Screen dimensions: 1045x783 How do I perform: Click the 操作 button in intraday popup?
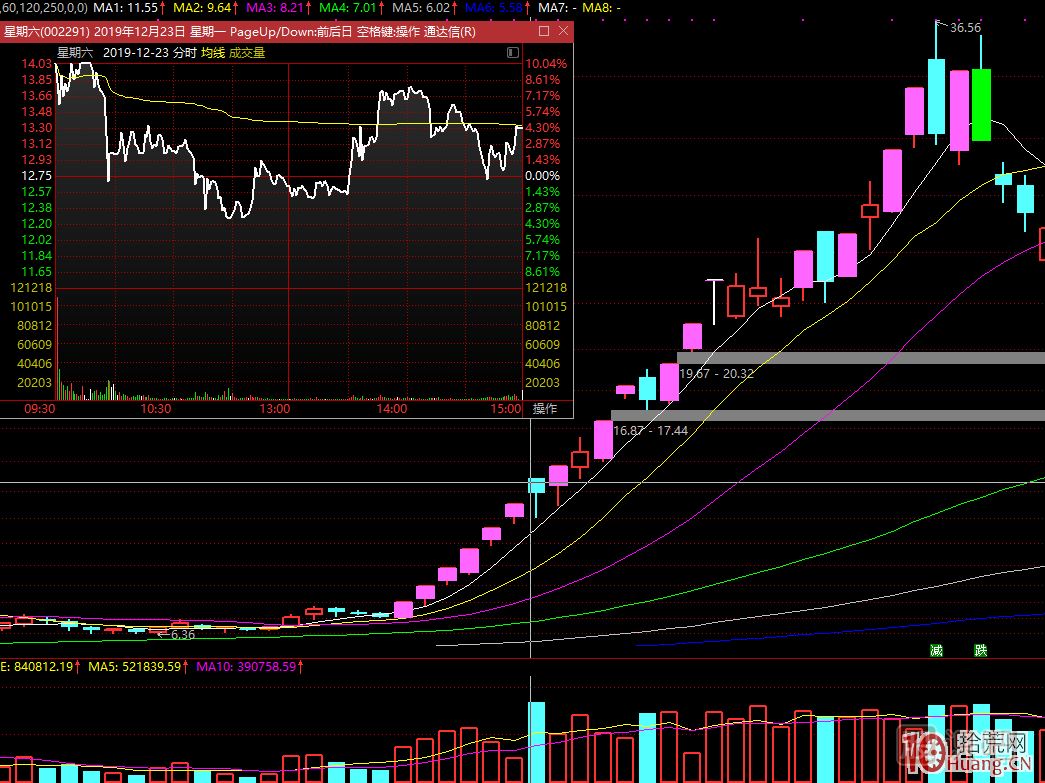point(545,408)
